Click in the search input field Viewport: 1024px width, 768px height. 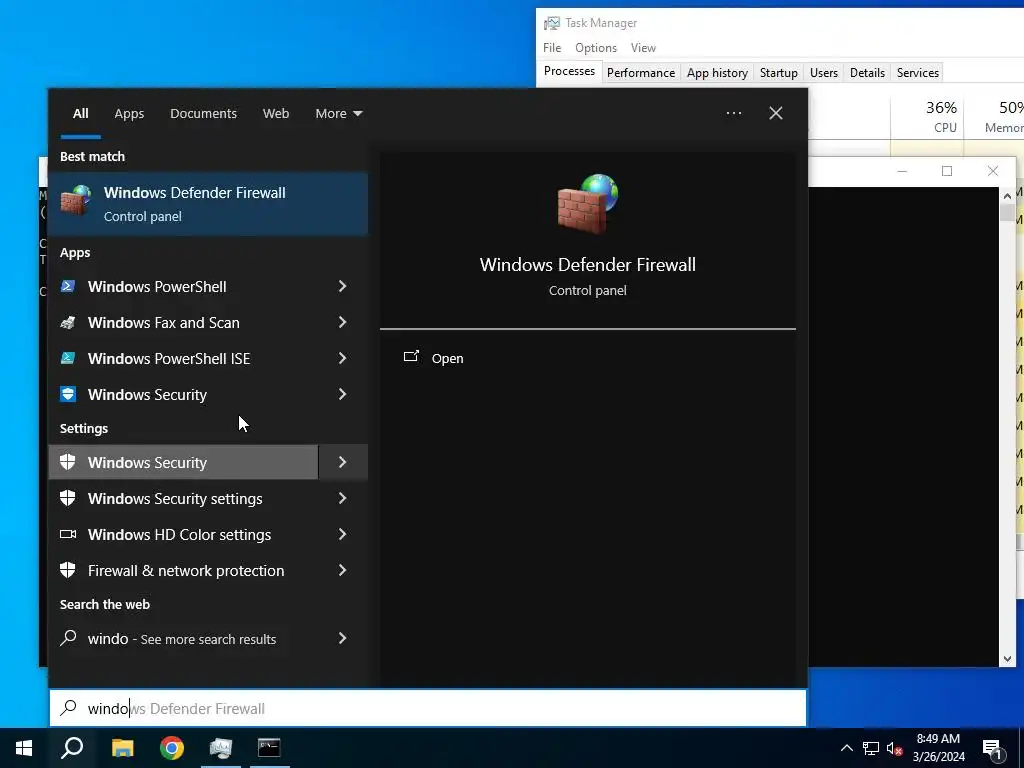428,709
